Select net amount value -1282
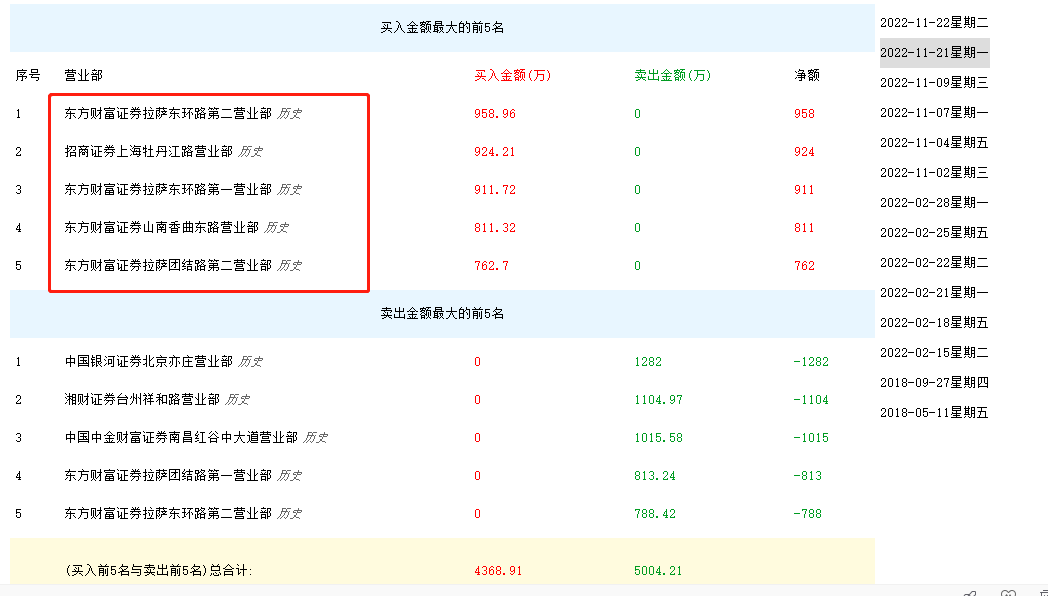The width and height of the screenshot is (1048, 596). coord(811,362)
